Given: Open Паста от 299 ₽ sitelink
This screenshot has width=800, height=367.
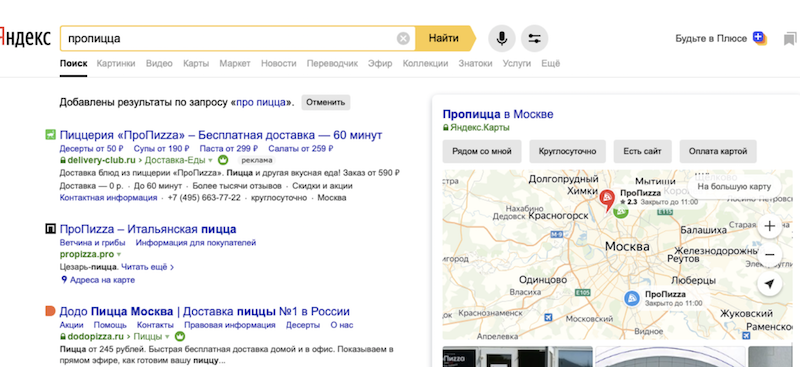Looking at the screenshot, I should (x=229, y=149).
